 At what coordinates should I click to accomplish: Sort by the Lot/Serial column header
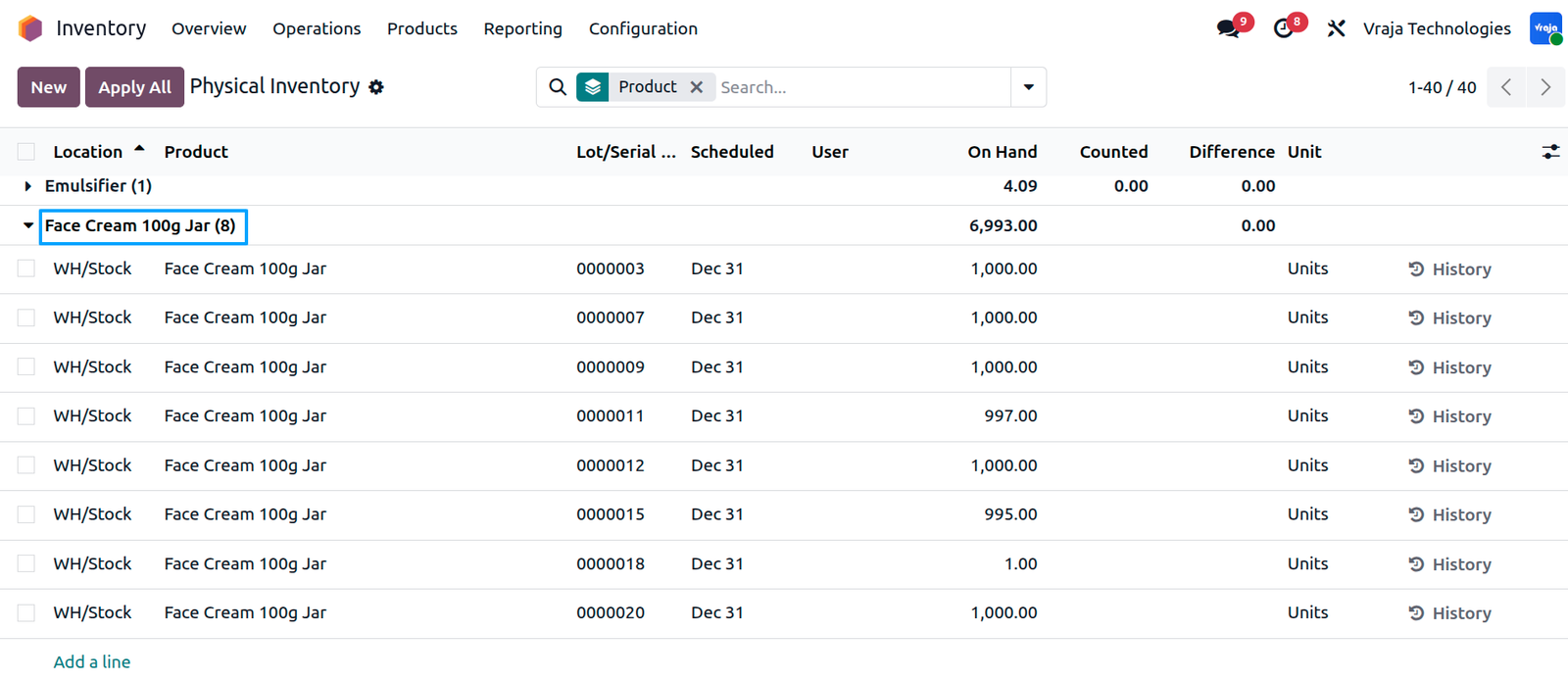tap(626, 152)
